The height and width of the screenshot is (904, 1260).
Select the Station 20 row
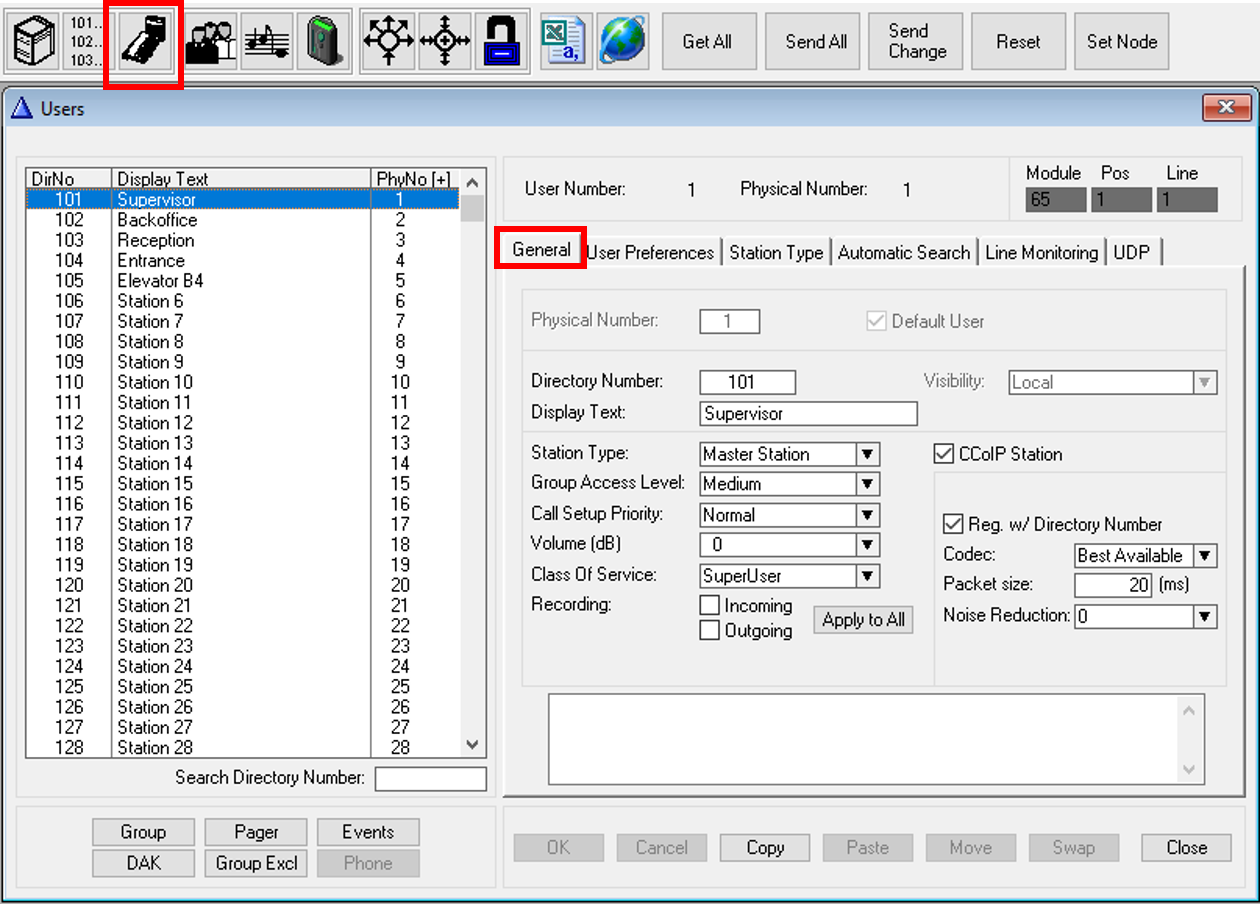(x=244, y=585)
